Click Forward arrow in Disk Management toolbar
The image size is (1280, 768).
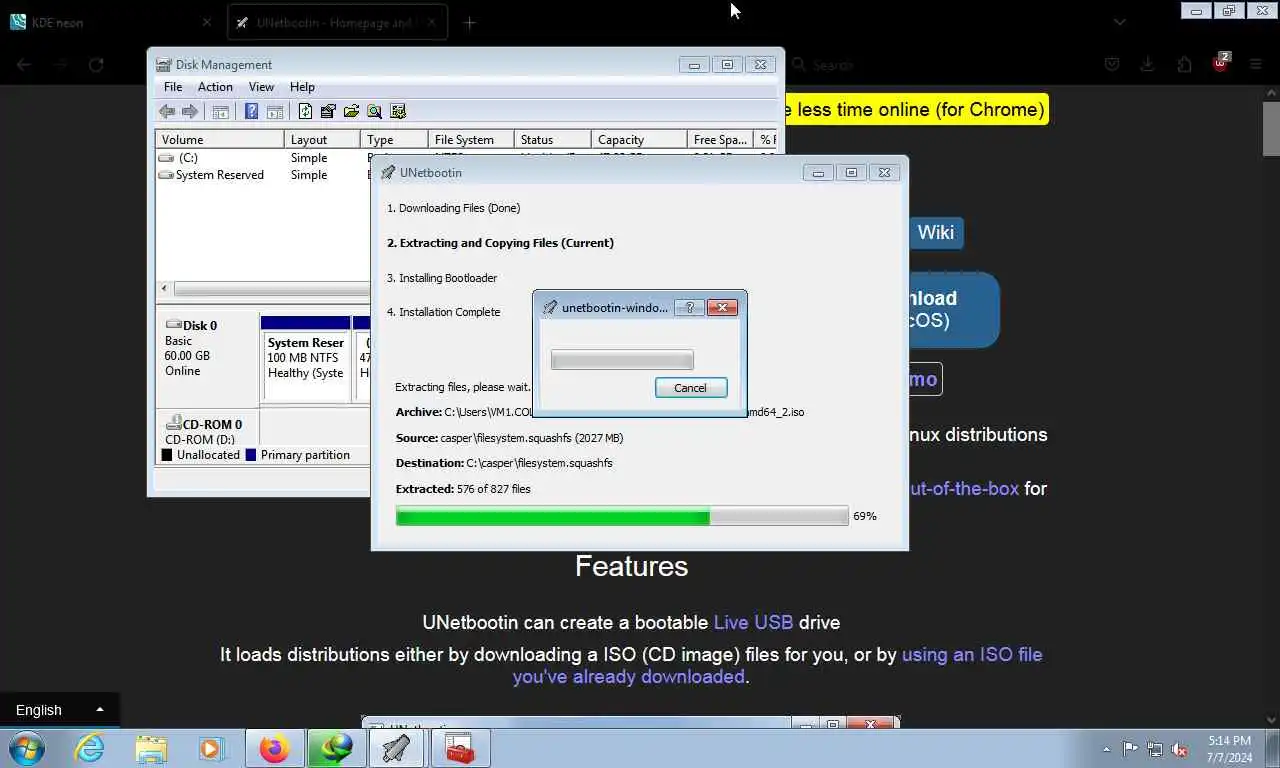click(190, 111)
